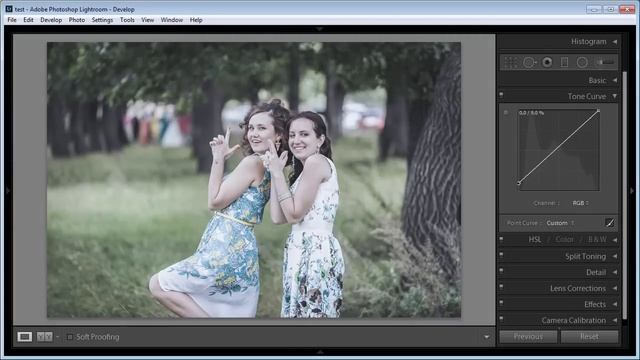
Task: Show the top module picker via arrow
Action: [x=320, y=29]
